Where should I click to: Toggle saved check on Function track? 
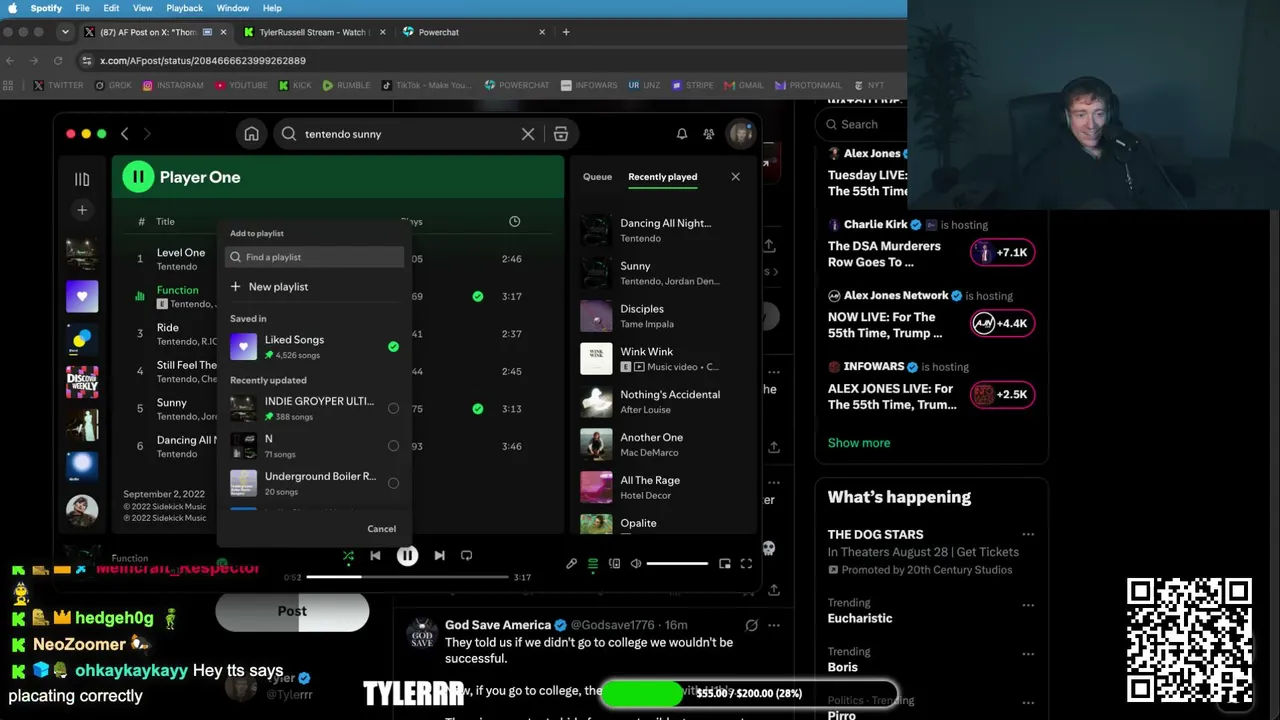(x=478, y=296)
